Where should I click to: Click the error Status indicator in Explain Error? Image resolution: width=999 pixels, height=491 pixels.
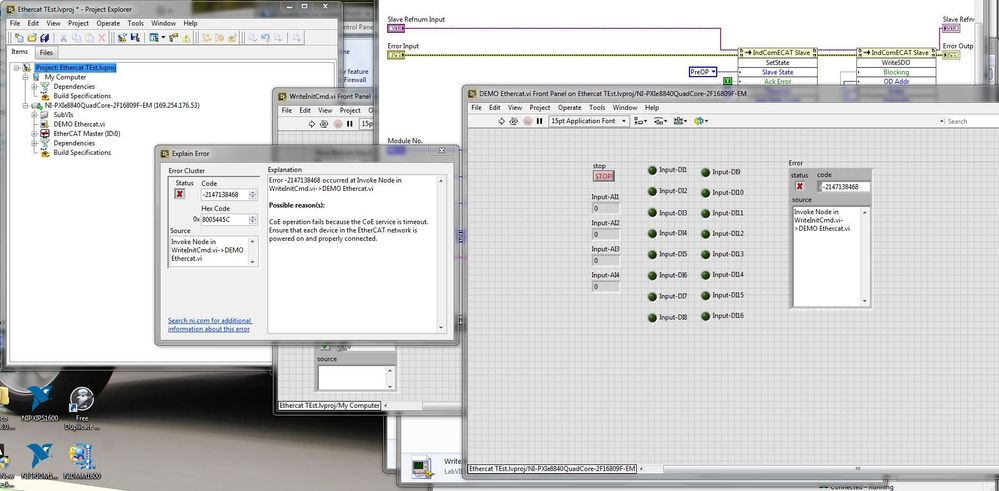coord(181,194)
